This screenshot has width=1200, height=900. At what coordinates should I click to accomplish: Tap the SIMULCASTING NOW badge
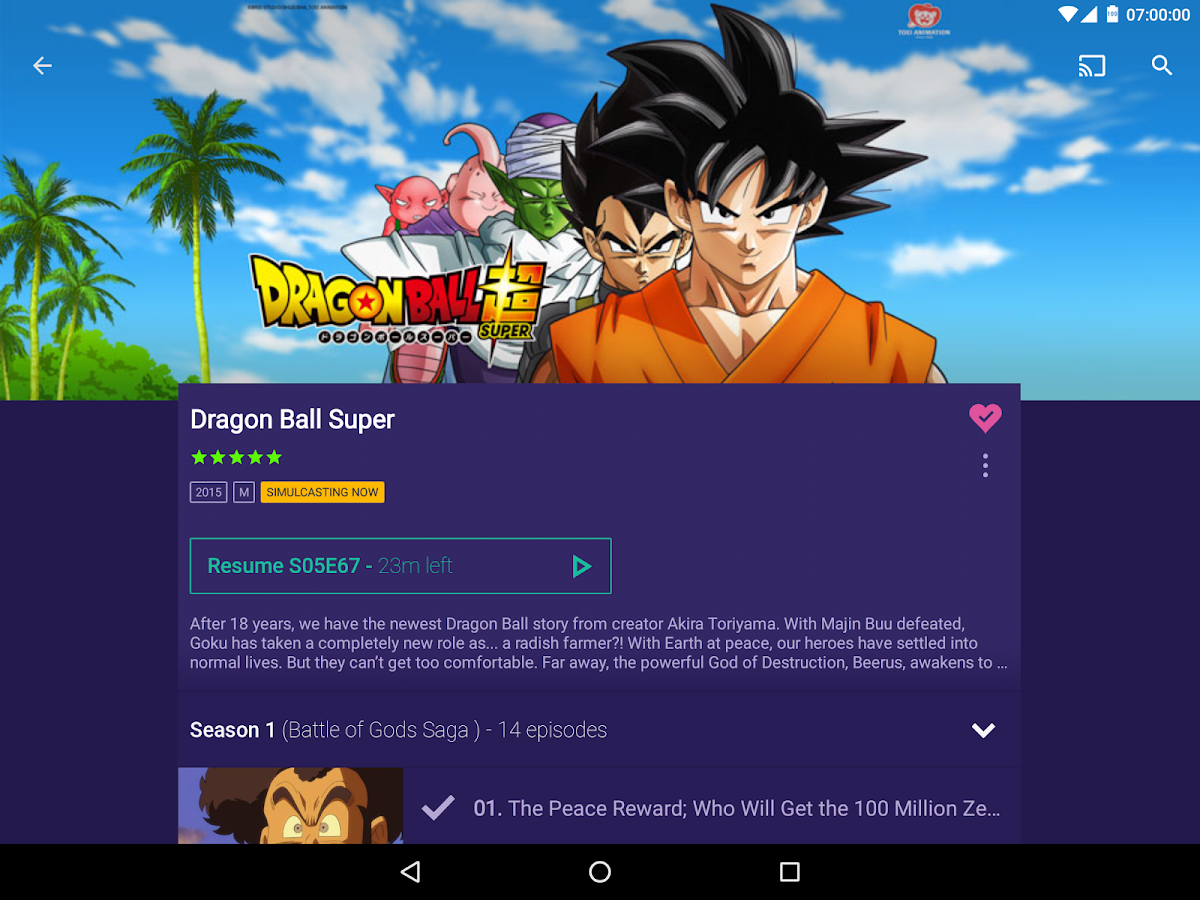[322, 492]
